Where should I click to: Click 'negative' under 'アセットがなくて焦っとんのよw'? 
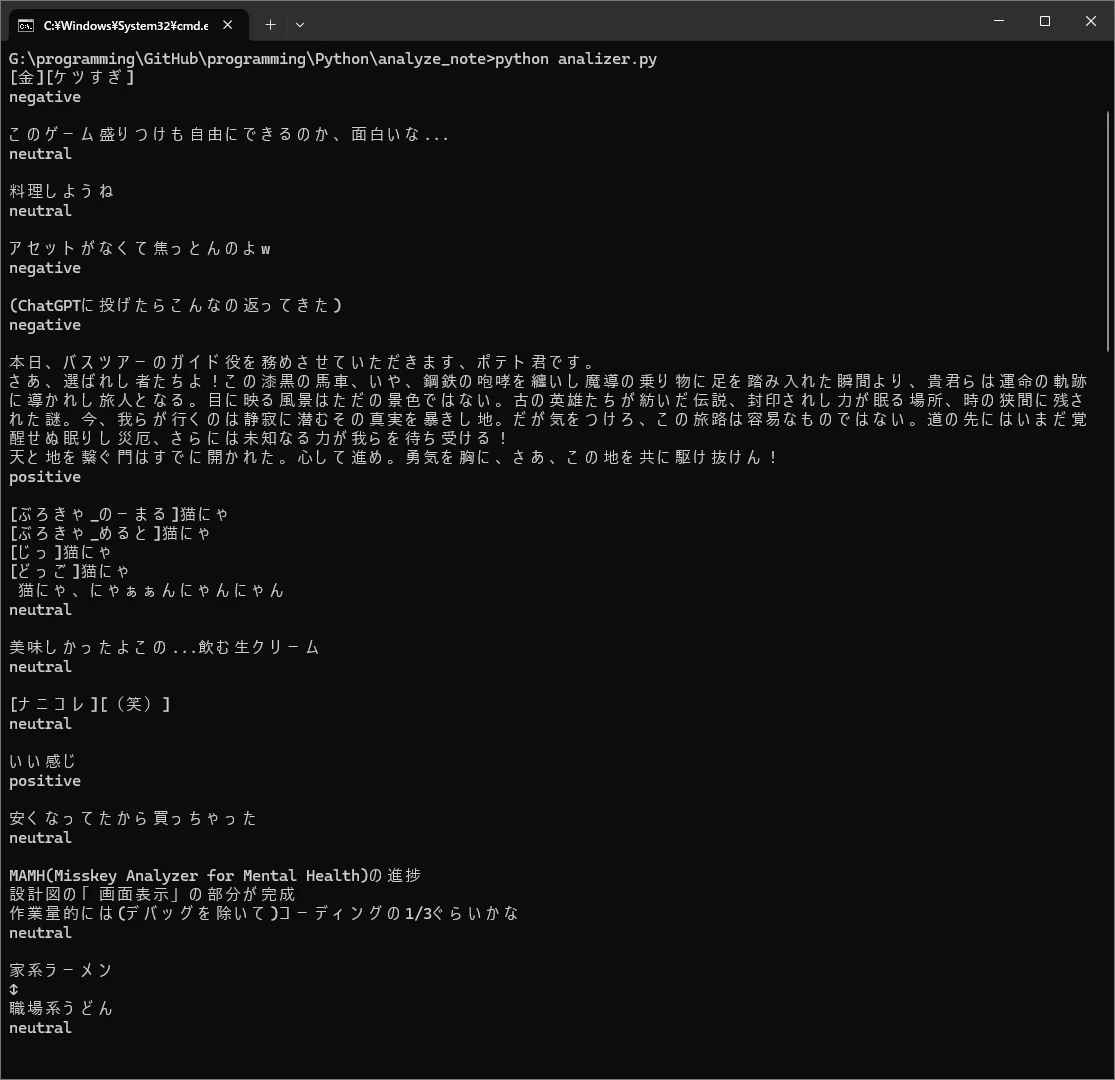[45, 268]
